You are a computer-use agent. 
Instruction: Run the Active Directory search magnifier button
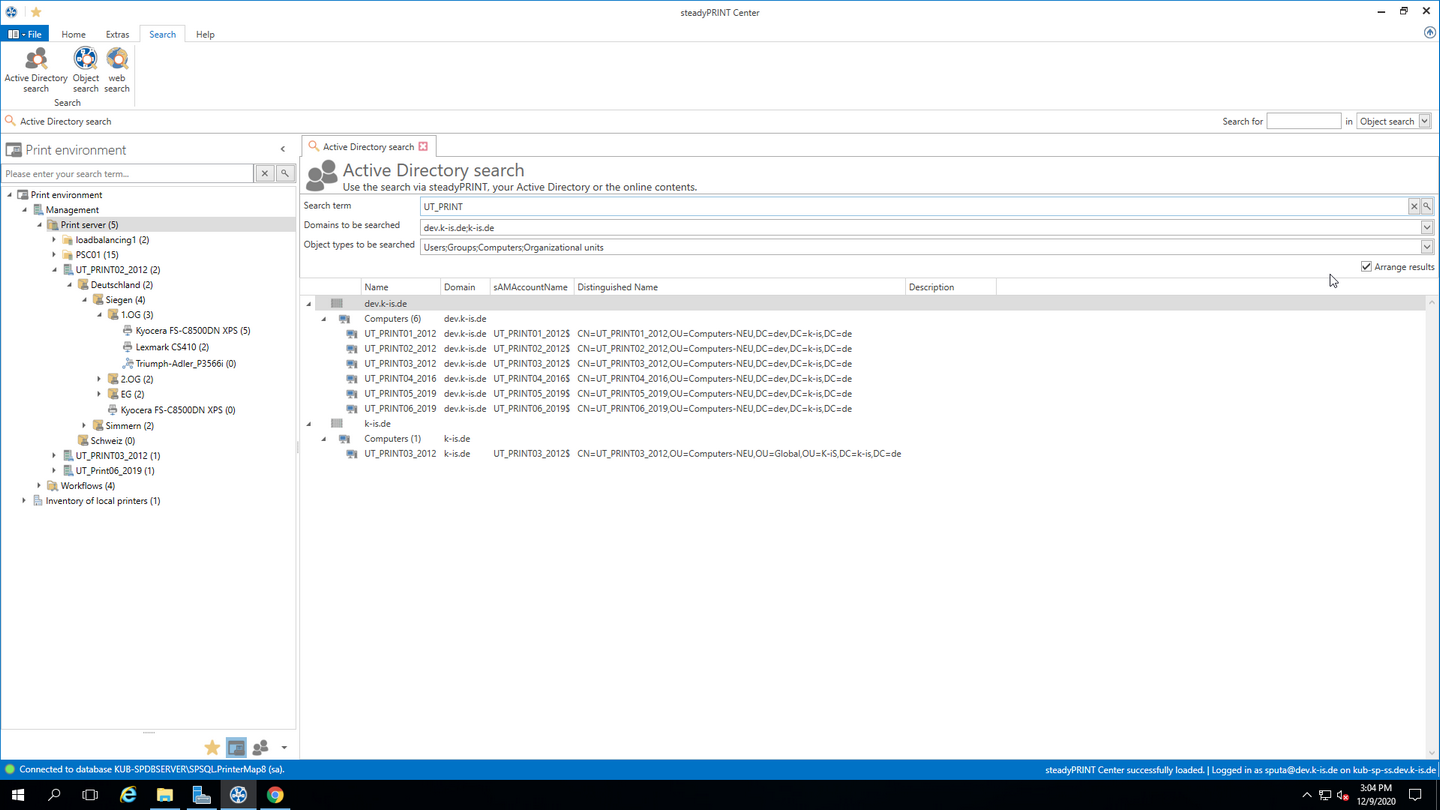click(x=1427, y=206)
